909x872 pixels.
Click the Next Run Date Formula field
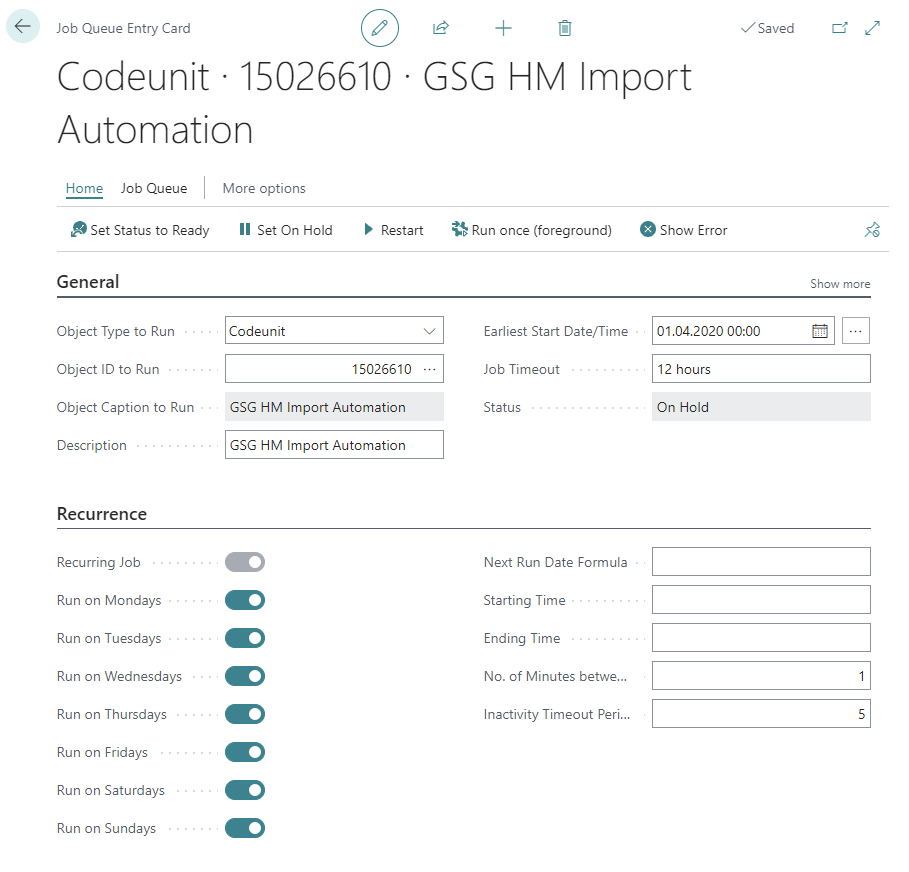[761, 562]
